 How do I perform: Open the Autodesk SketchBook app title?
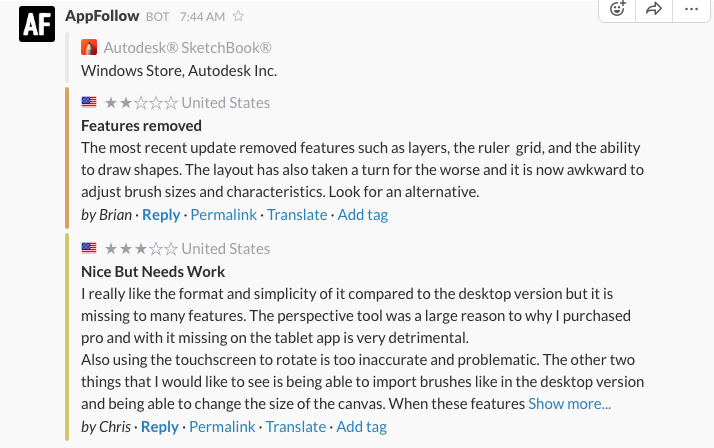coord(187,48)
